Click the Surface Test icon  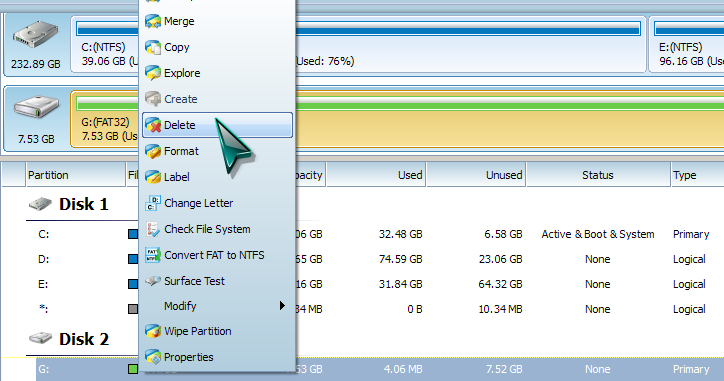click(x=153, y=281)
